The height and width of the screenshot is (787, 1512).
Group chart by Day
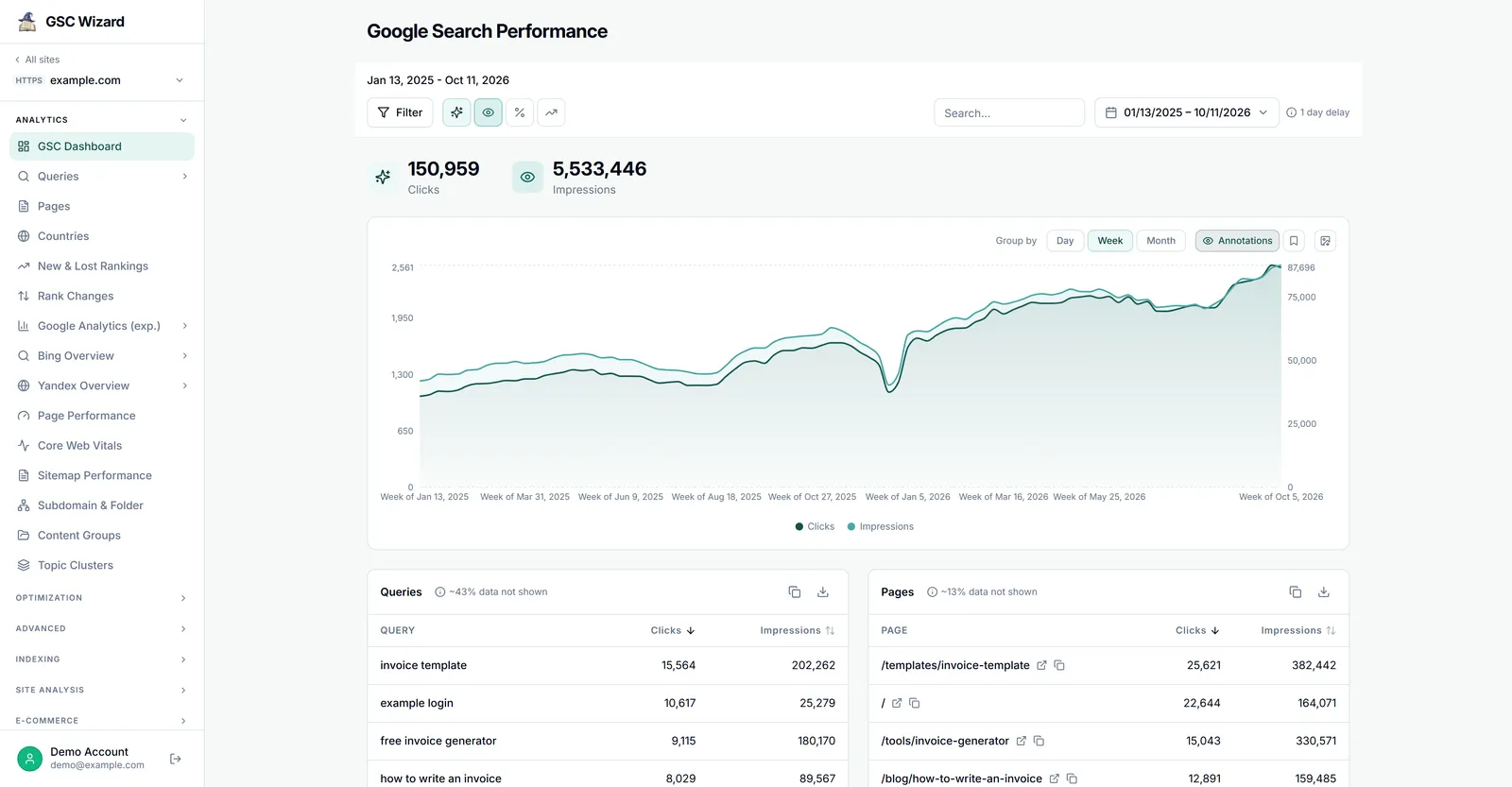click(x=1065, y=241)
